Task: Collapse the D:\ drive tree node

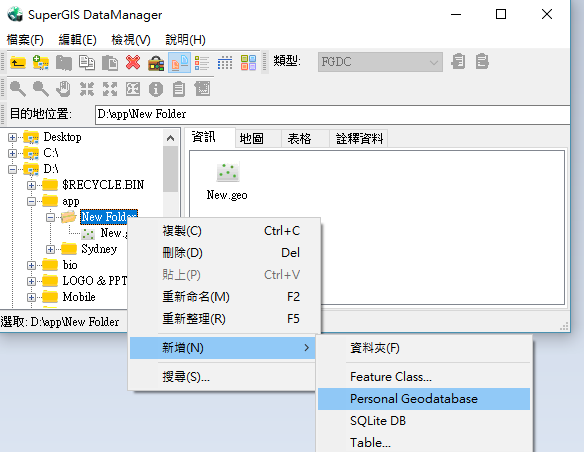Action: (12, 169)
